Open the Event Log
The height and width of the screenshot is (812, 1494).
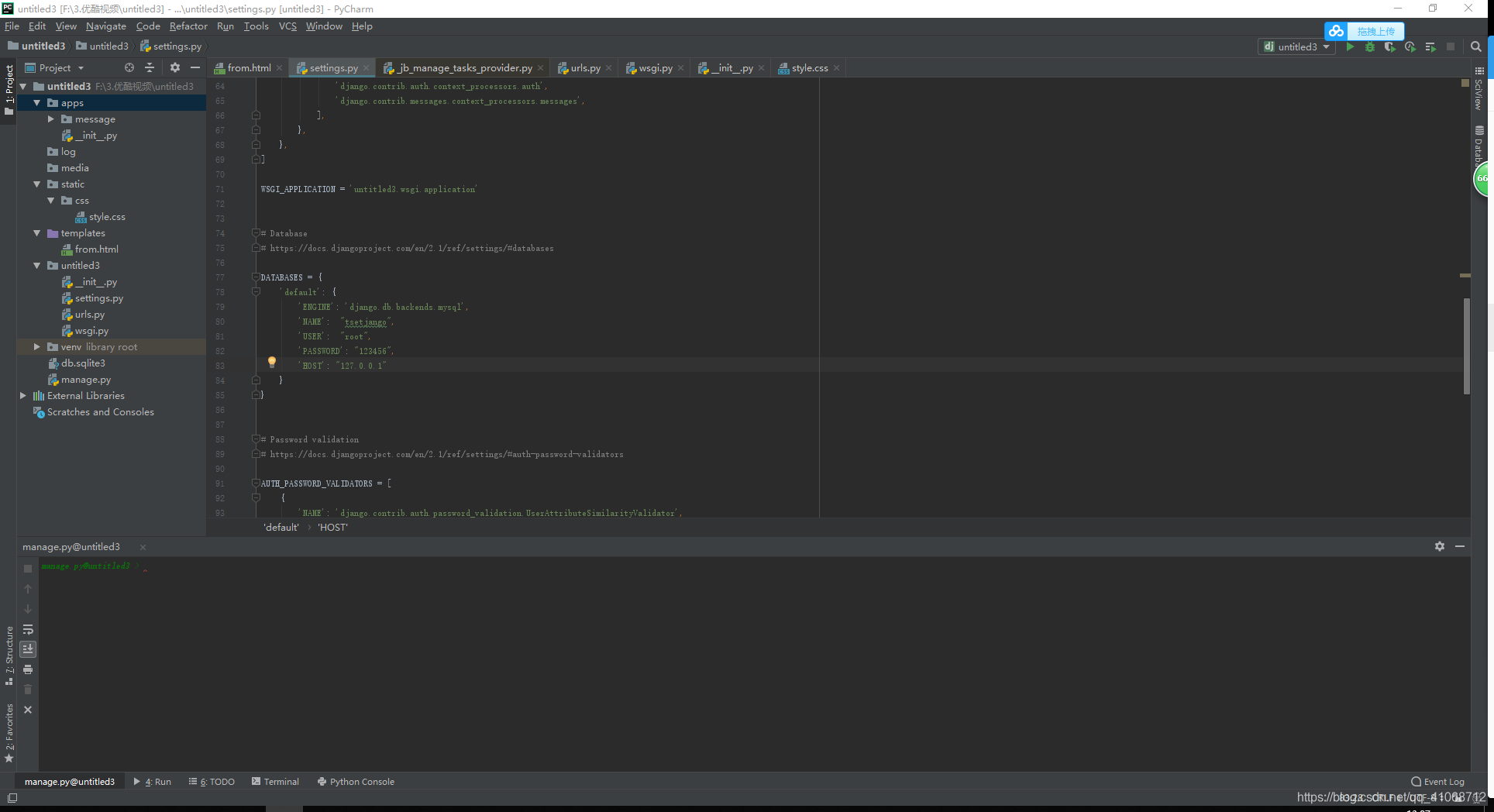(x=1438, y=782)
